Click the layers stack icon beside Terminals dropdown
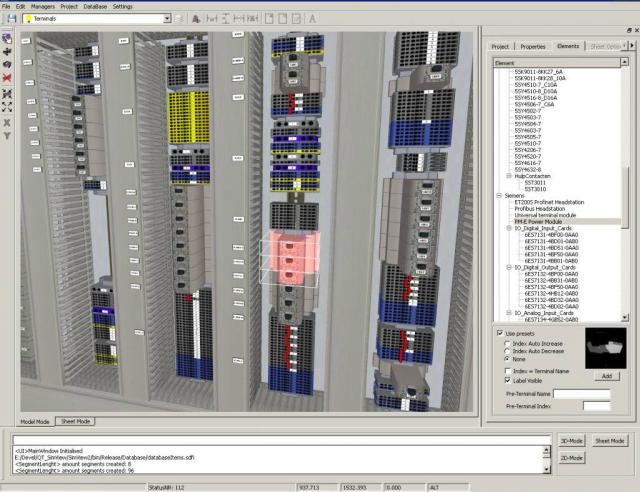 pos(179,19)
